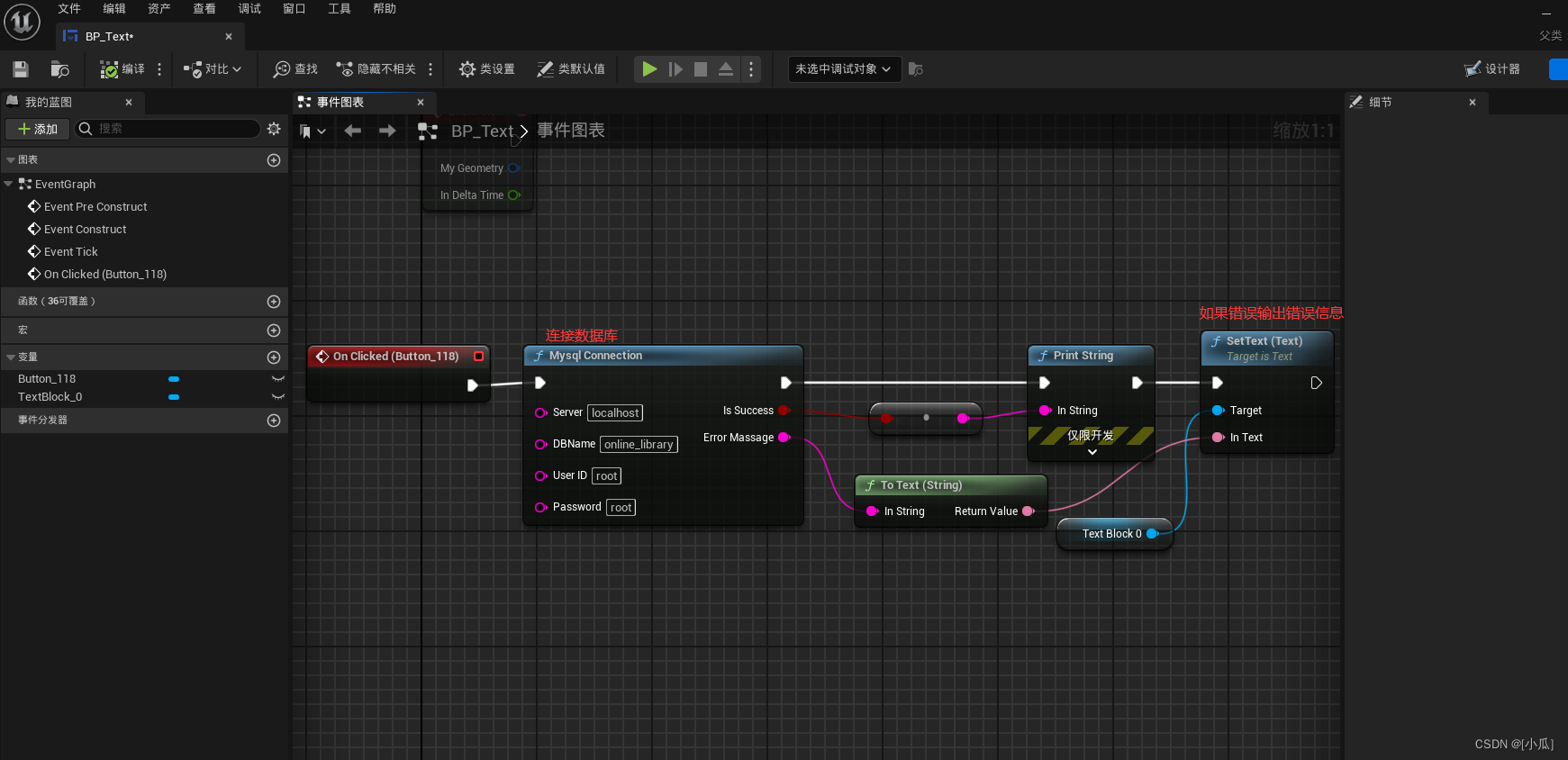Close the BP_Text tab
Screen dimensions: 1568x760
coord(229,37)
